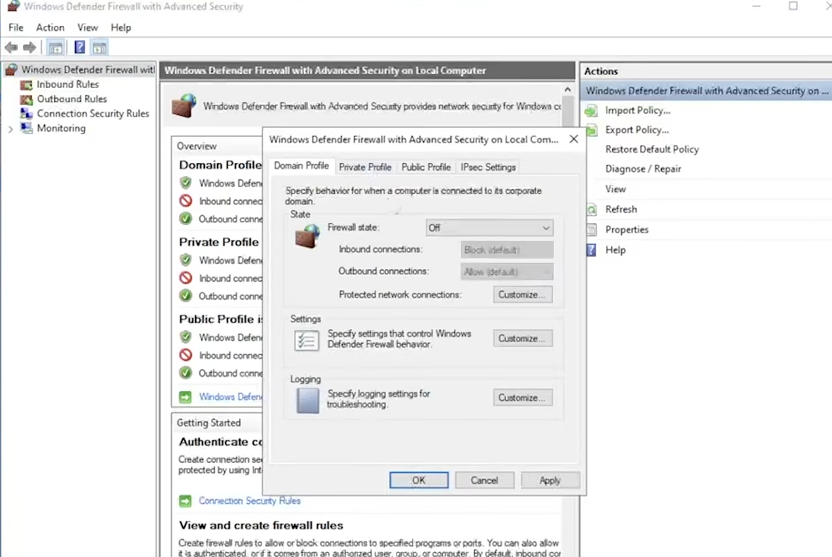Toggle the Action pane toolbar icon

point(99,48)
